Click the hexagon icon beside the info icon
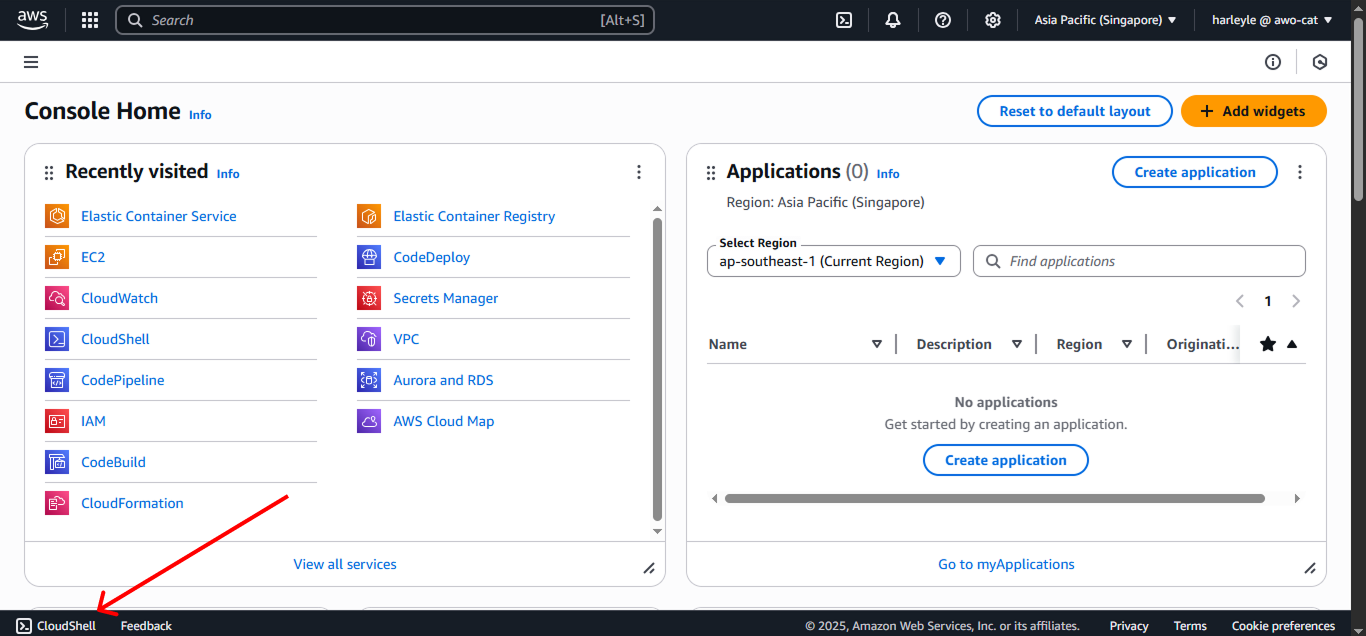This screenshot has width=1366, height=636. [x=1320, y=62]
